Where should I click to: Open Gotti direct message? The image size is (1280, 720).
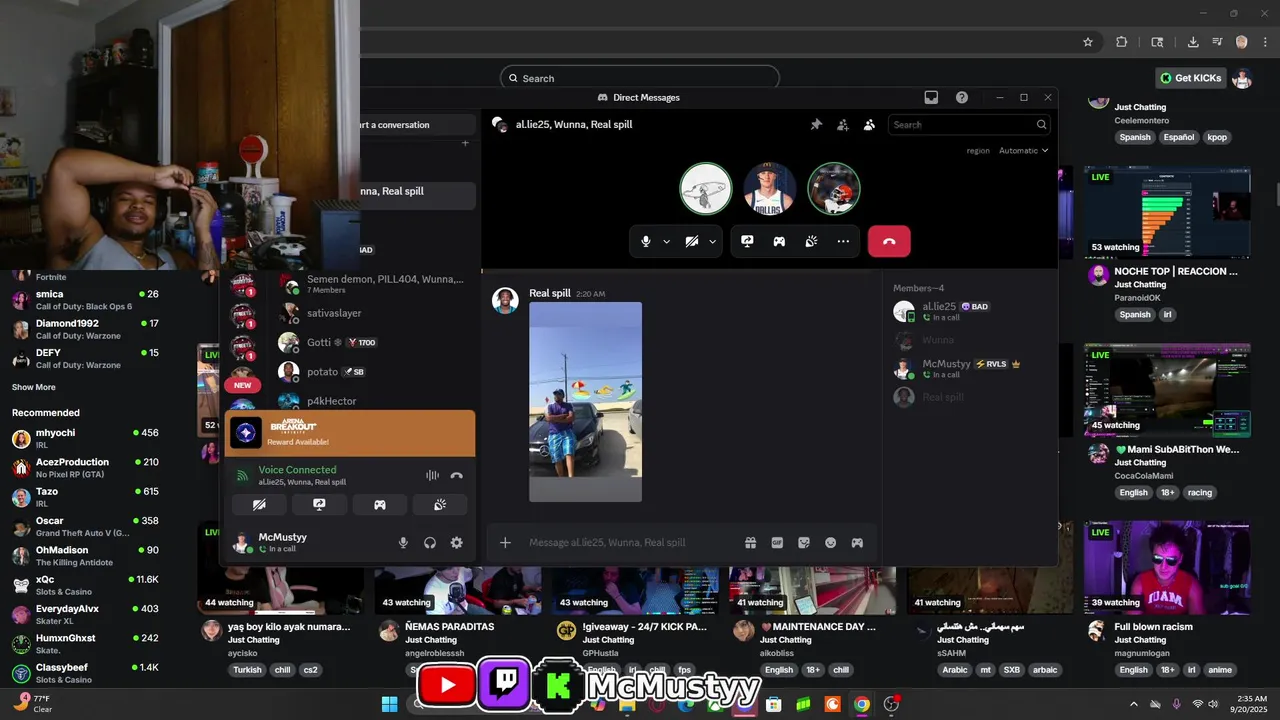tap(348, 342)
